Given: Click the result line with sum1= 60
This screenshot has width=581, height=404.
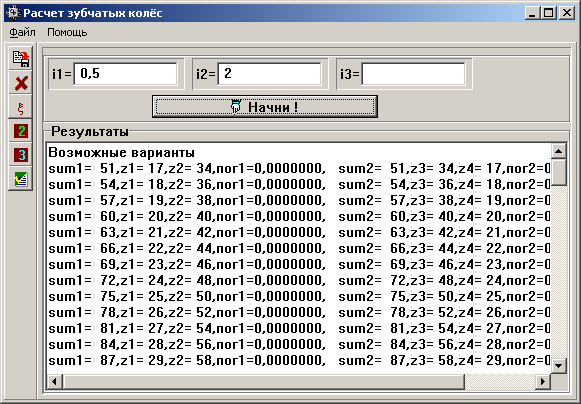Looking at the screenshot, I should [x=299, y=216].
